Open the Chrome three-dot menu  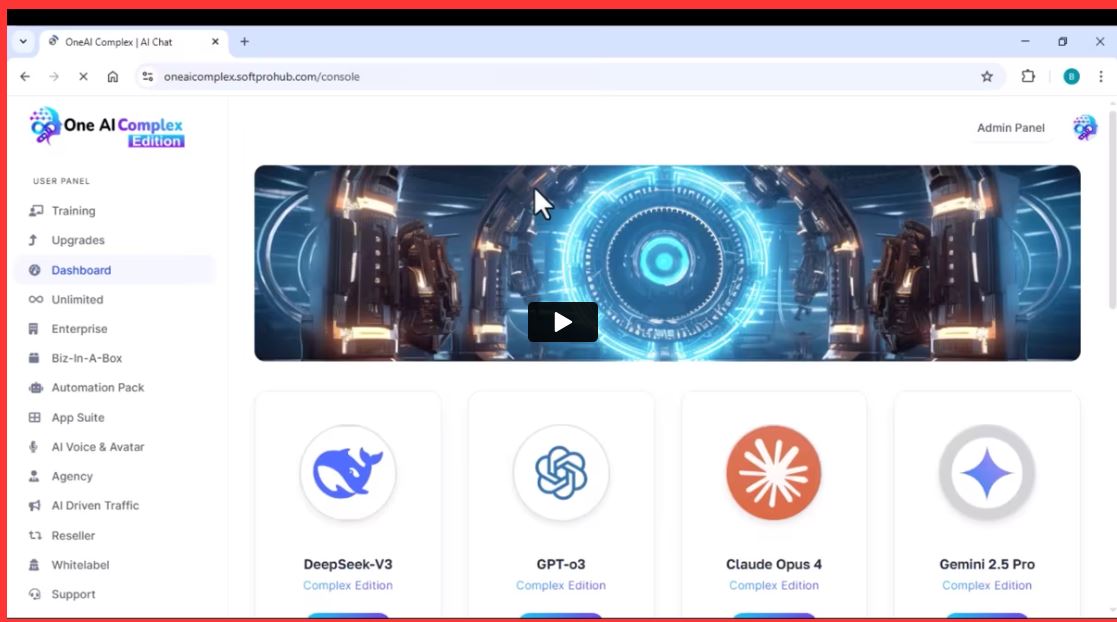point(1100,77)
